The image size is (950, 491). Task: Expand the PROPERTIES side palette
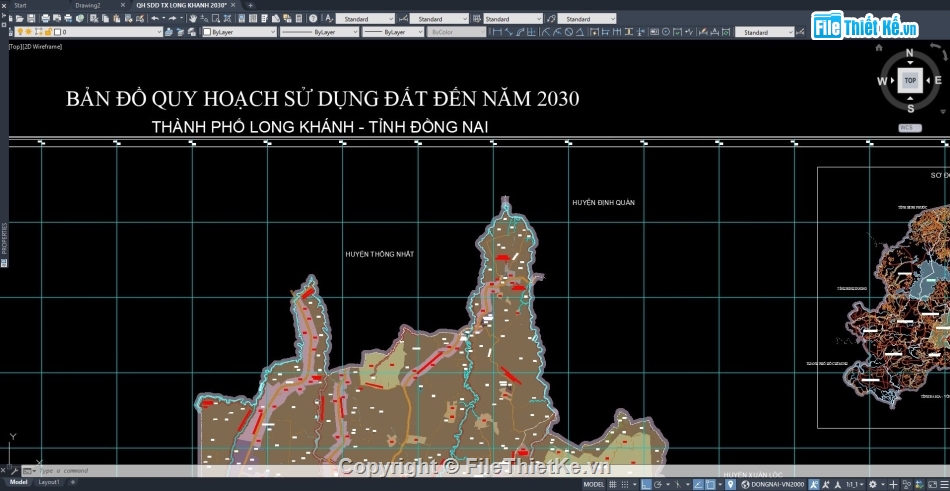[4, 238]
